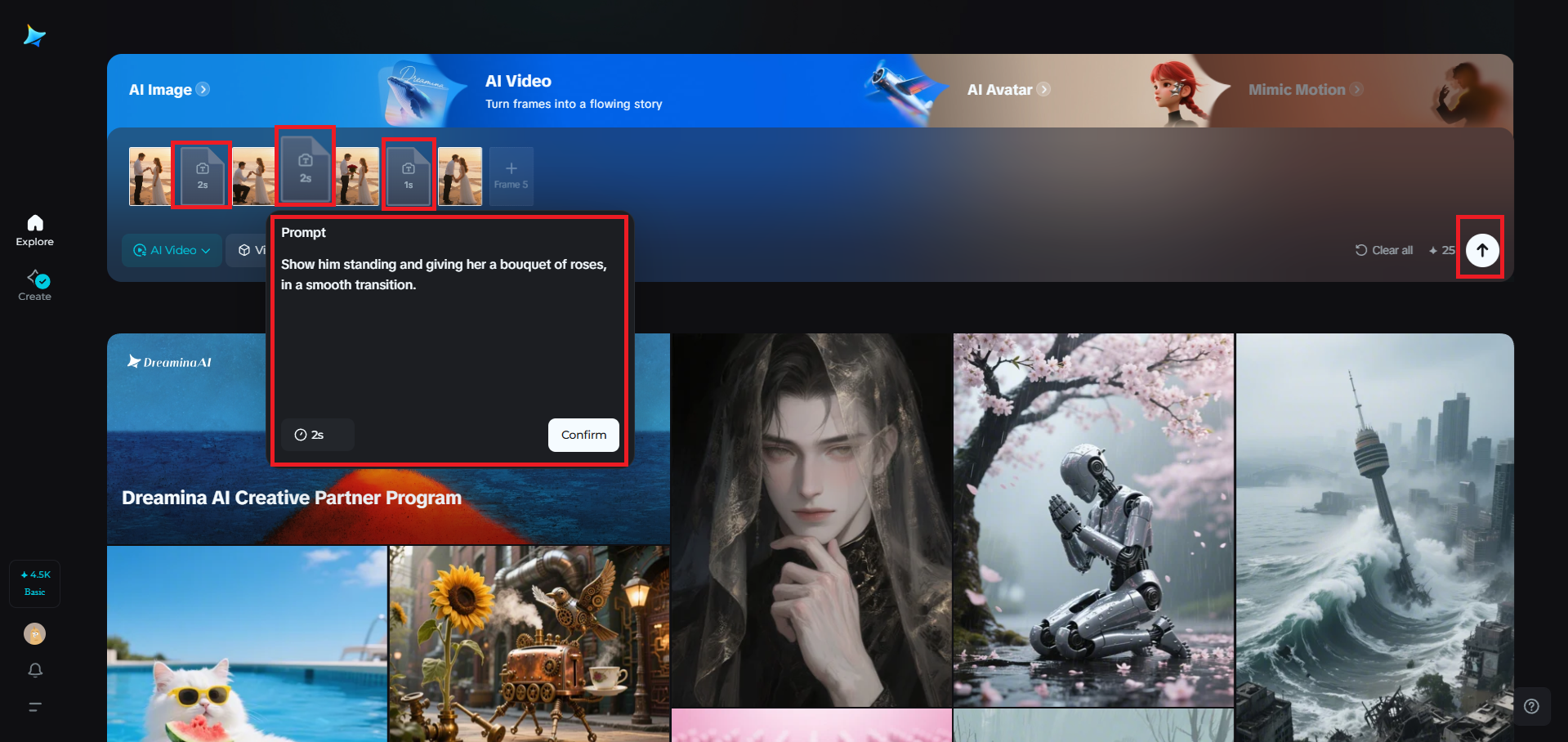Click the upward arrow generate button
The width and height of the screenshot is (1568, 742).
click(x=1481, y=249)
